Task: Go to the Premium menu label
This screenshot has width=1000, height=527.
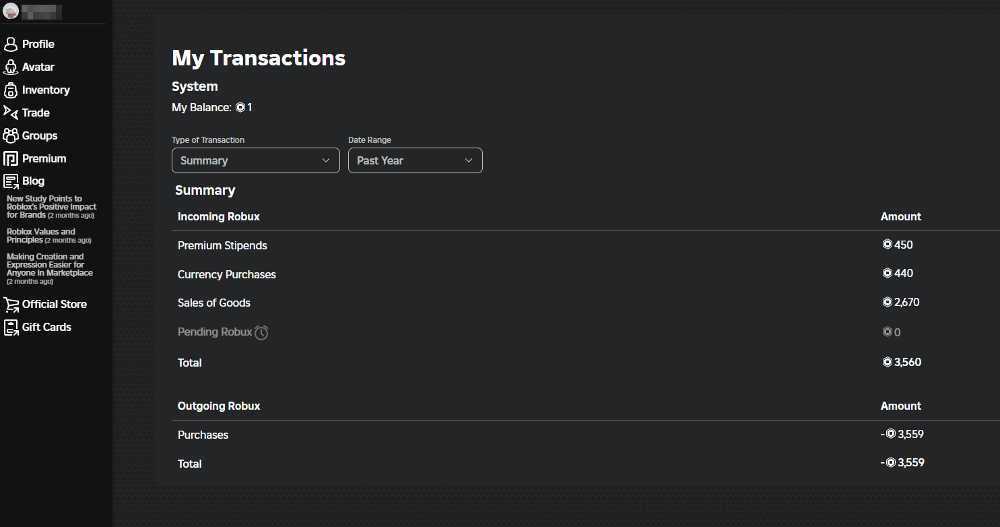Action: [44, 159]
